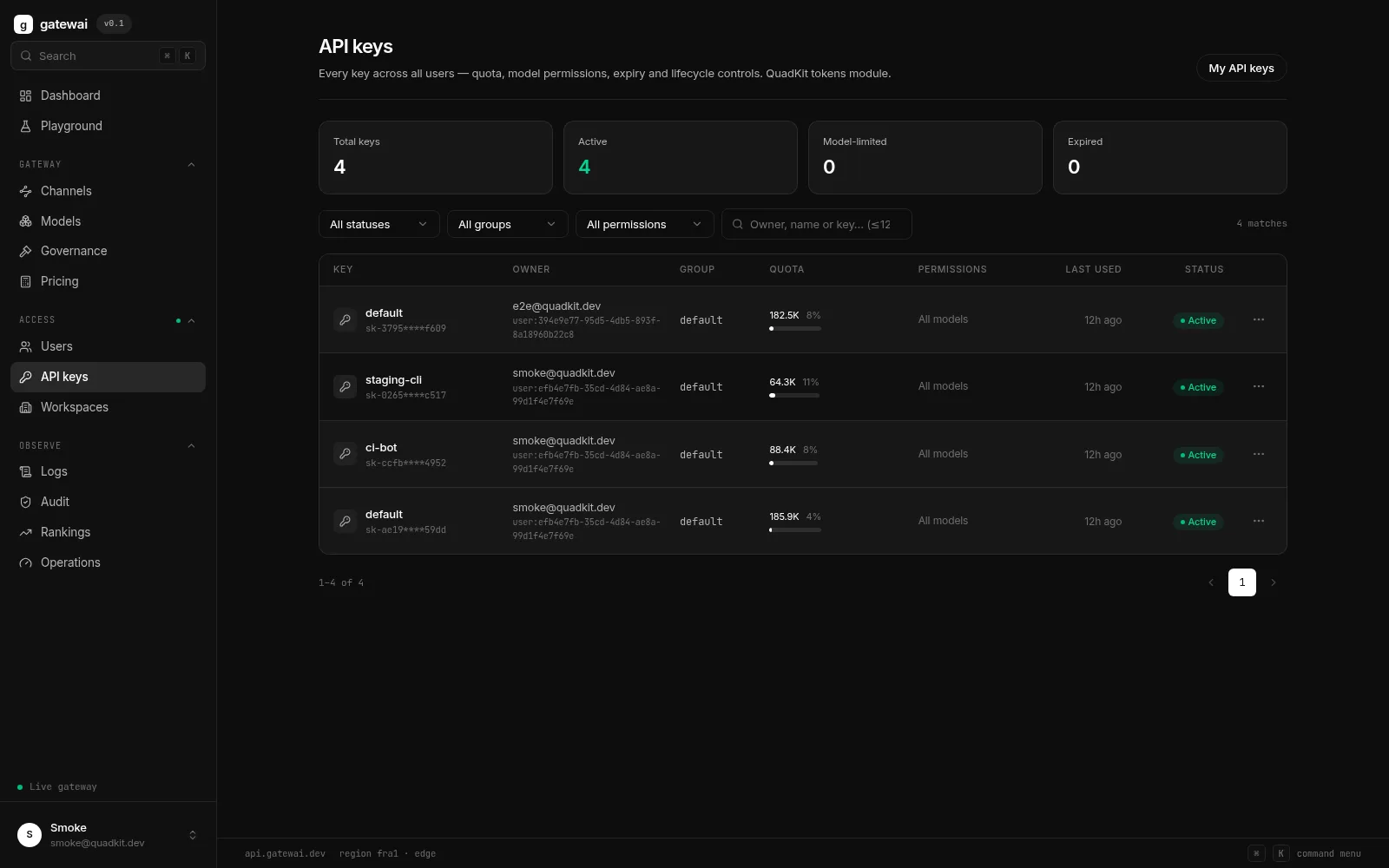This screenshot has width=1389, height=868.
Task: Select the Dashboard menu item
Action: [108, 95]
